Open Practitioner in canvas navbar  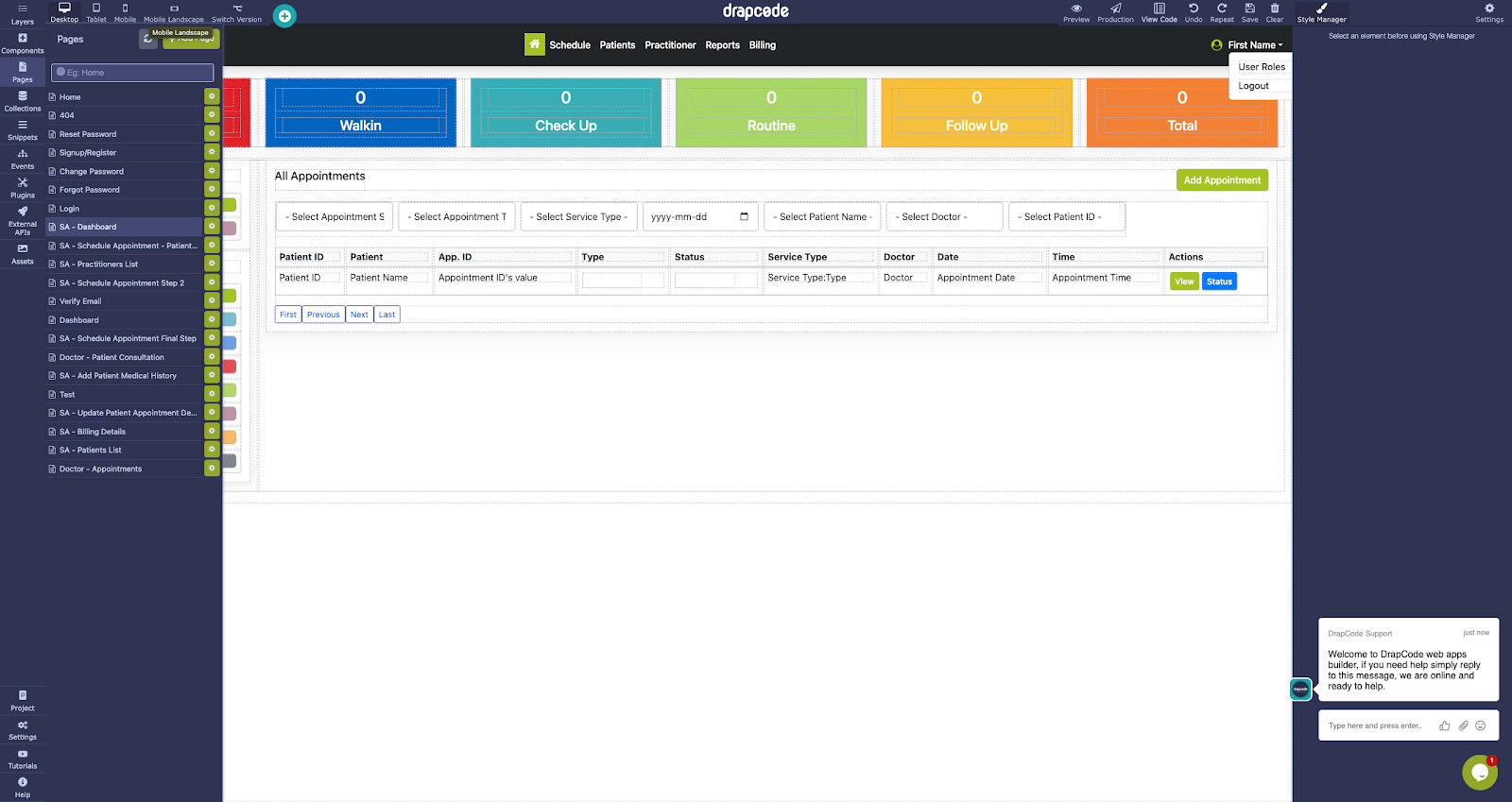pos(670,44)
